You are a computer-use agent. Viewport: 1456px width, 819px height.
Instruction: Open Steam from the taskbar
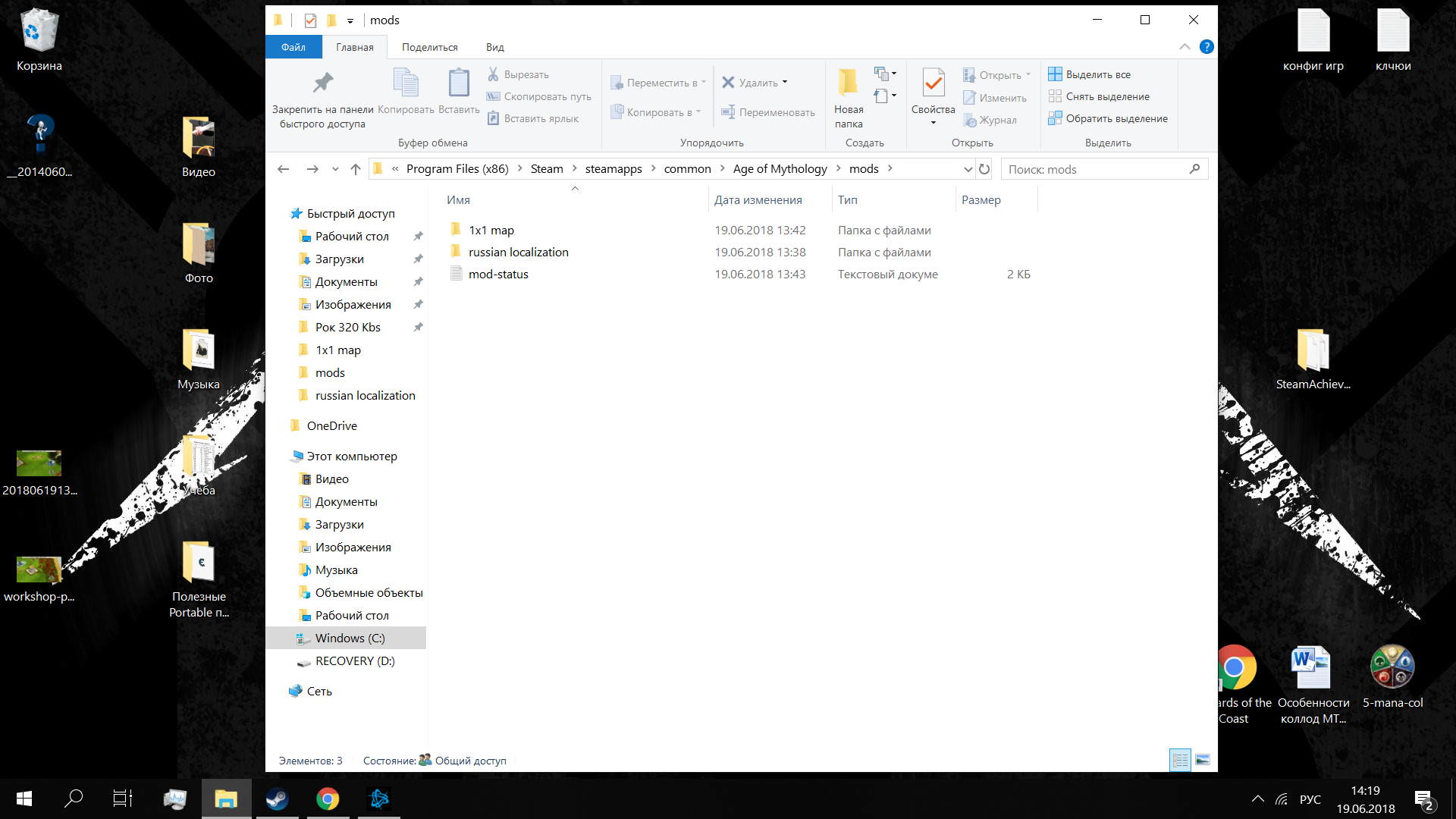[277, 799]
